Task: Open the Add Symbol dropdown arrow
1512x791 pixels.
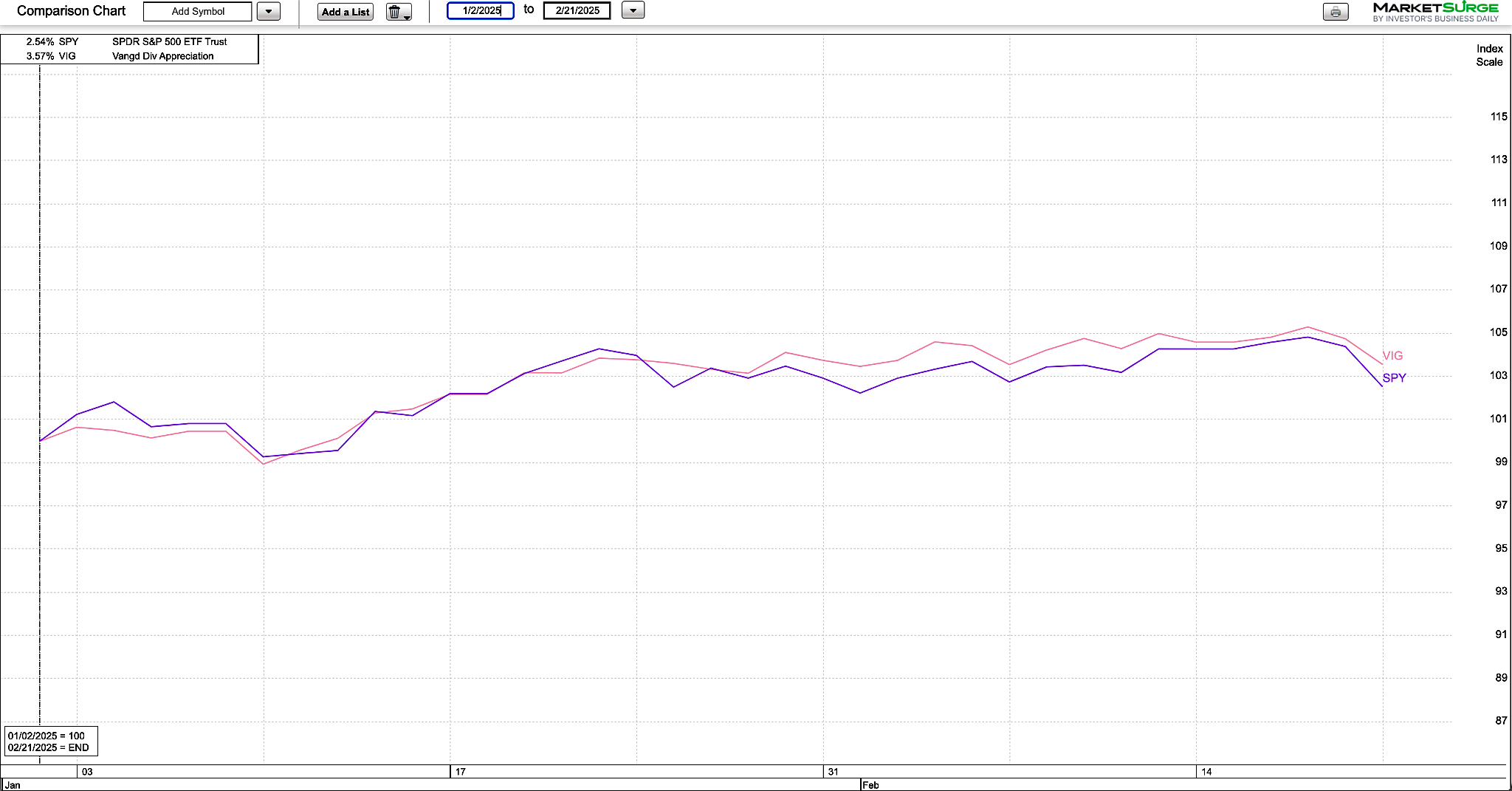Action: coord(269,12)
